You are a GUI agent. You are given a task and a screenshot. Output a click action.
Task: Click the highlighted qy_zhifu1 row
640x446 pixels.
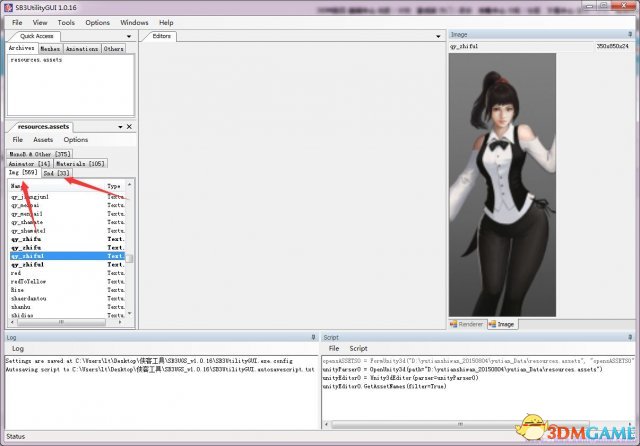tap(67, 256)
